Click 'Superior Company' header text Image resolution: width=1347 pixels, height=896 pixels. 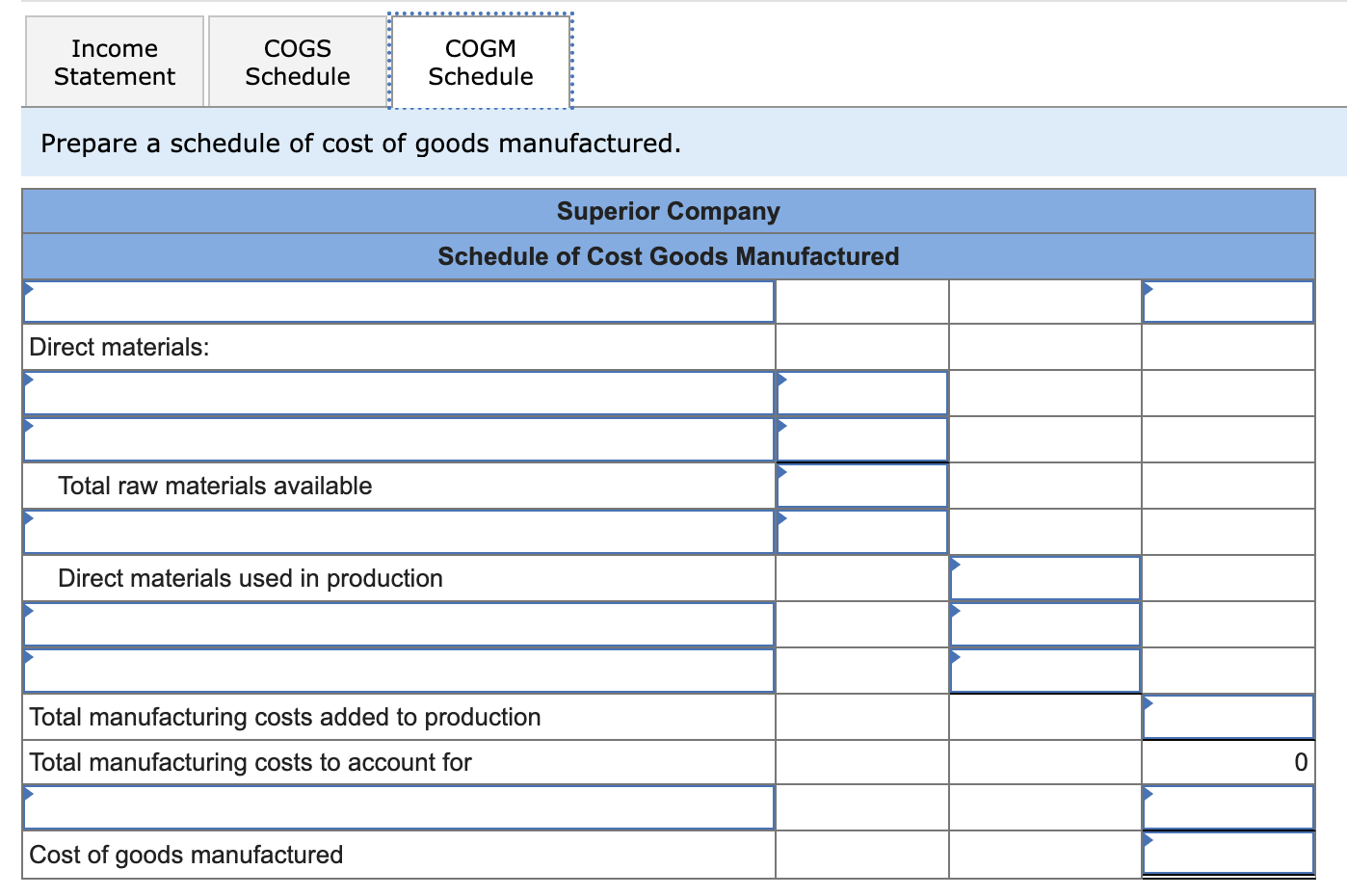pyautogui.click(x=669, y=211)
